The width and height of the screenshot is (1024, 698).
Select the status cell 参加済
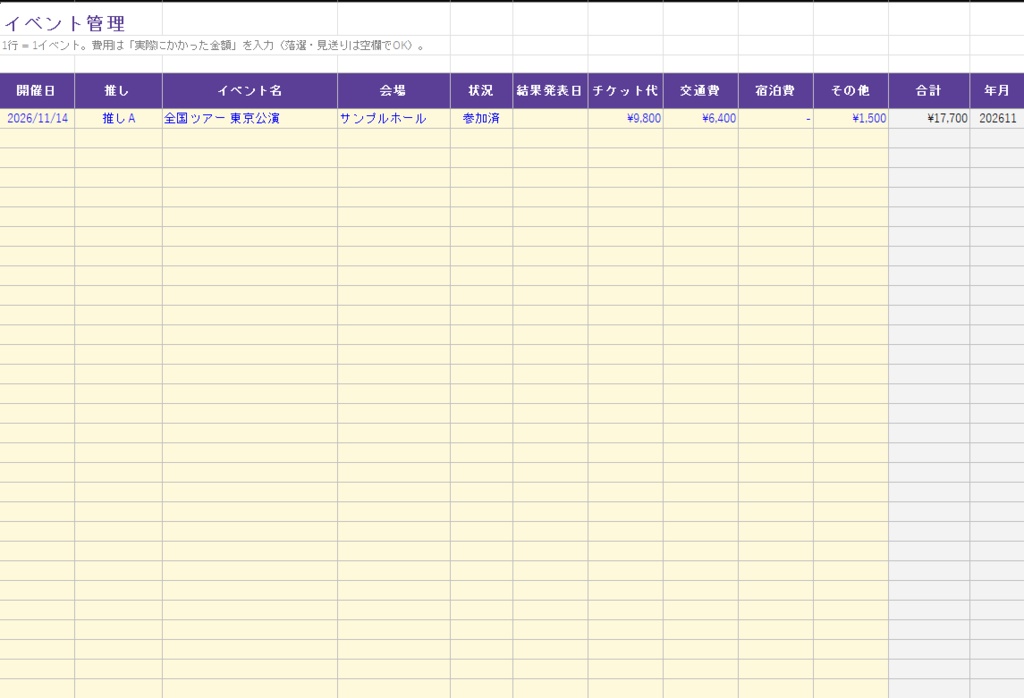tap(481, 118)
